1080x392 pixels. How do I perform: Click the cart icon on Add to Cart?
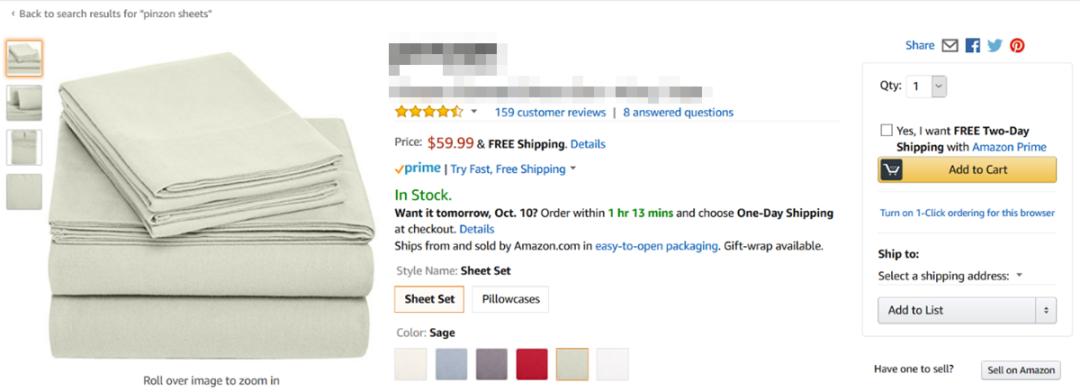(x=892, y=169)
